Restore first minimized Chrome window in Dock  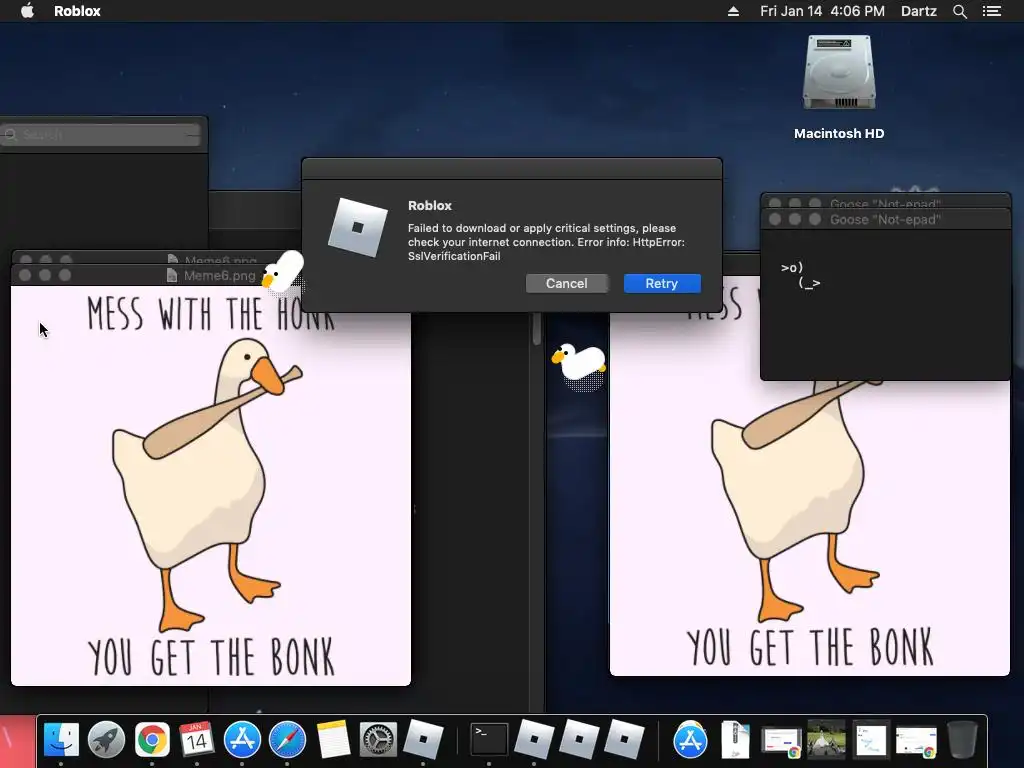(781, 741)
